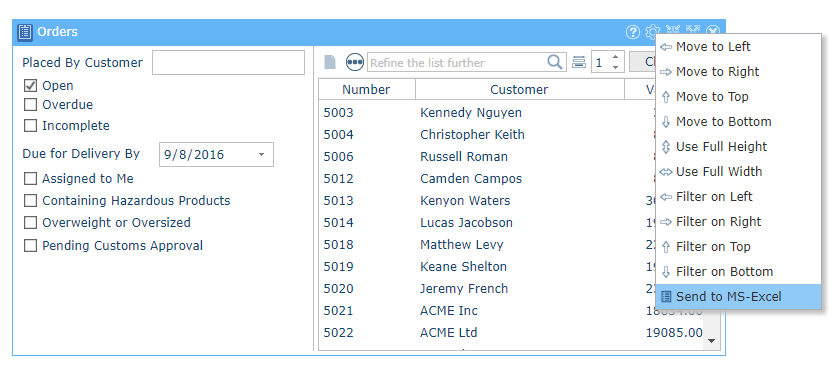
Task: Click the new document page icon
Action: point(330,62)
